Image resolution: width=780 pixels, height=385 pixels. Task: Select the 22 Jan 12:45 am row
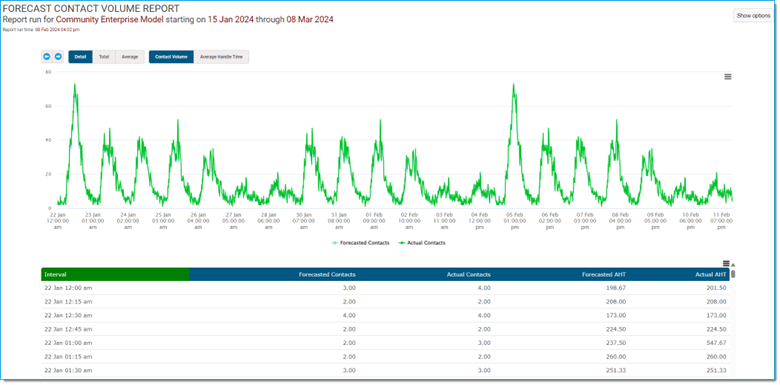(386, 329)
